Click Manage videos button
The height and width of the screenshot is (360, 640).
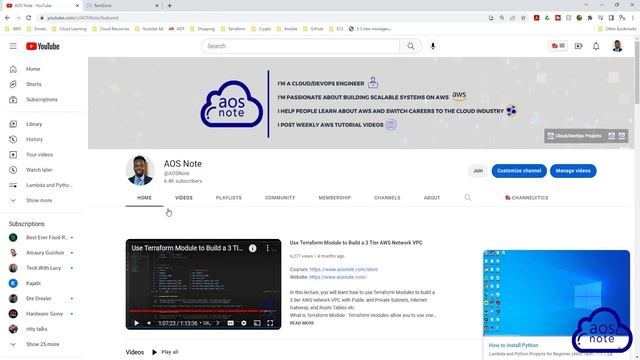(x=573, y=171)
